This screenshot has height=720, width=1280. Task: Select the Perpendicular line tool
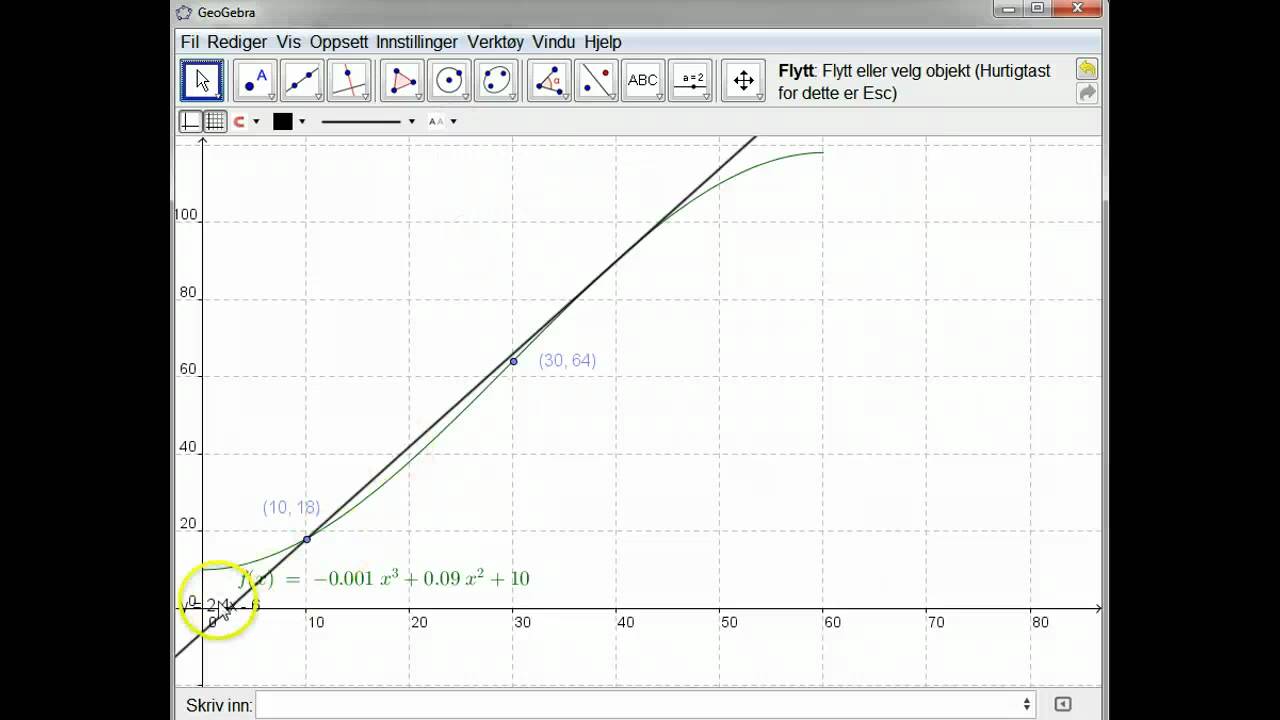click(349, 81)
